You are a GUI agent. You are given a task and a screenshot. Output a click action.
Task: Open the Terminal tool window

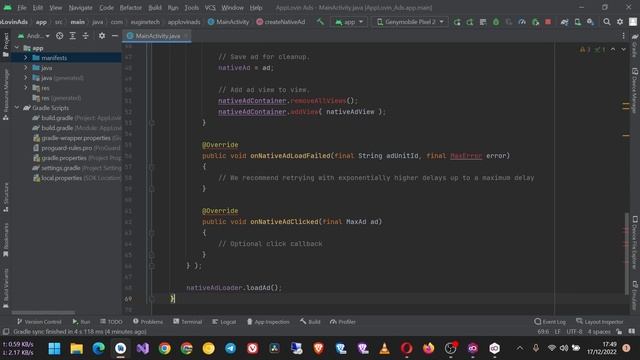pos(187,322)
